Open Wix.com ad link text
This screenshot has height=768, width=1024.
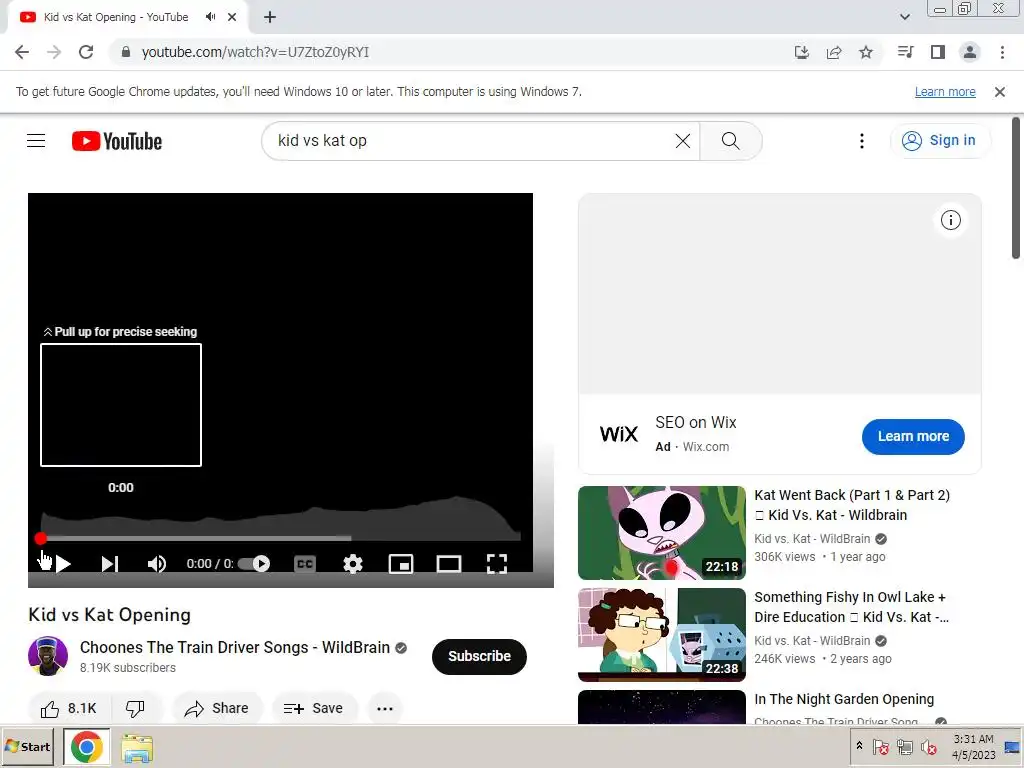pyautogui.click(x=706, y=447)
